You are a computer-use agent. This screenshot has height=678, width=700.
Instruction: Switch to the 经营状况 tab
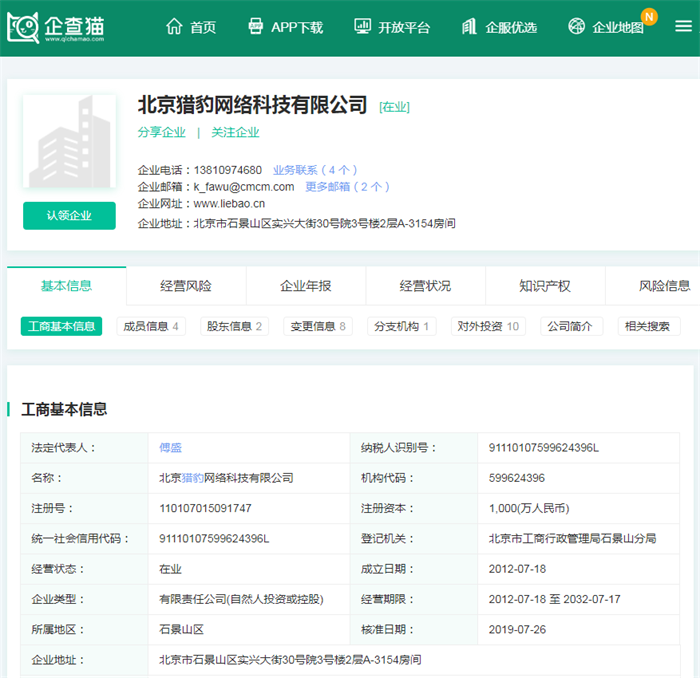pos(425,286)
